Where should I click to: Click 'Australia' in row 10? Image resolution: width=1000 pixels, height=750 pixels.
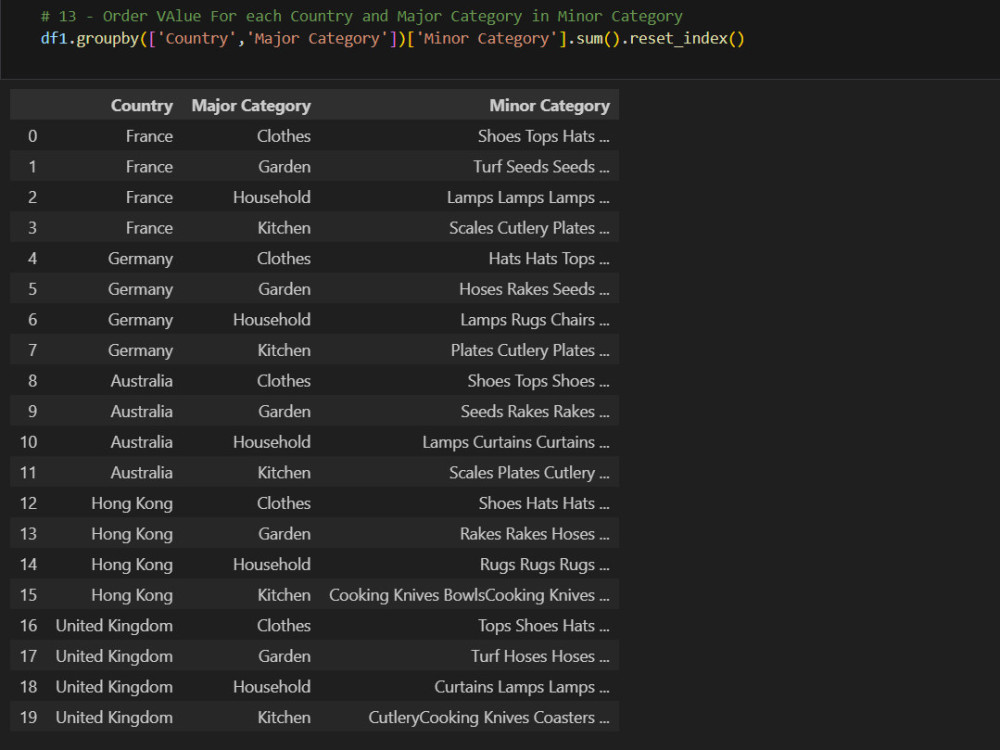point(142,442)
